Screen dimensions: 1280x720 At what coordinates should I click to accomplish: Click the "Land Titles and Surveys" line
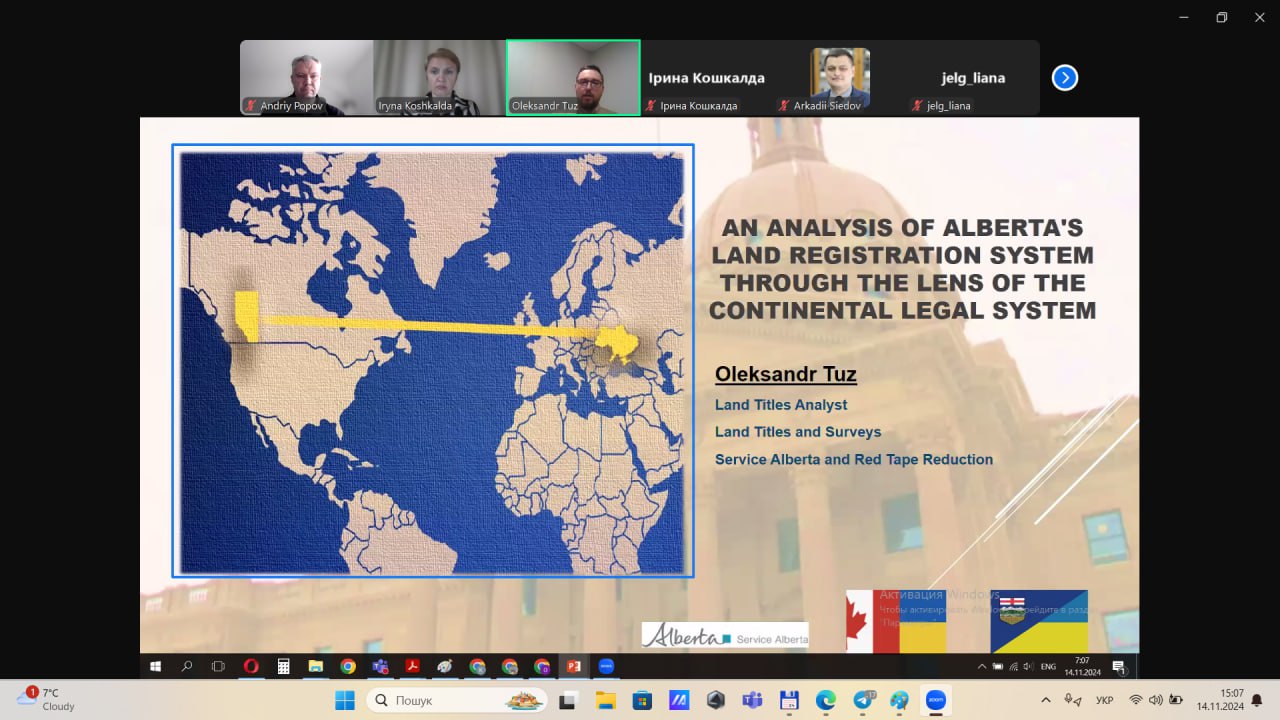[x=798, y=432]
